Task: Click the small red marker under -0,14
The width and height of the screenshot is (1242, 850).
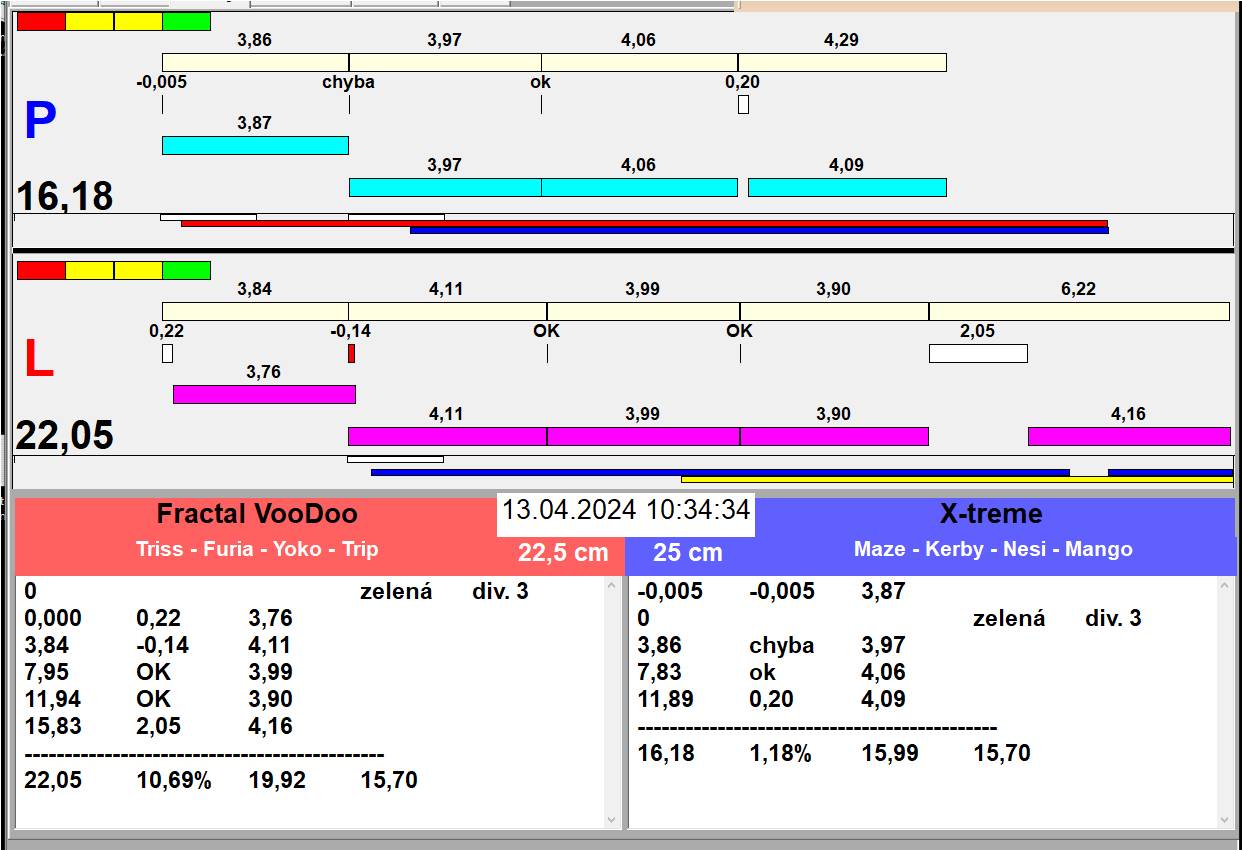Action: point(351,353)
